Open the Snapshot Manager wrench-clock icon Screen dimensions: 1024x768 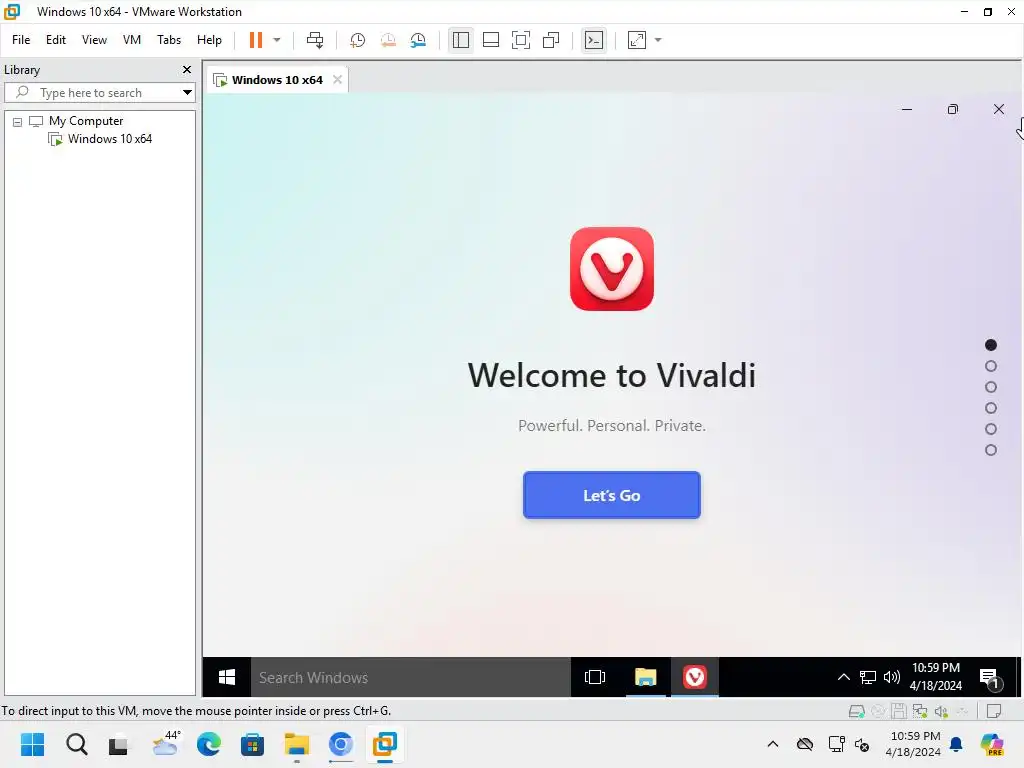click(418, 40)
